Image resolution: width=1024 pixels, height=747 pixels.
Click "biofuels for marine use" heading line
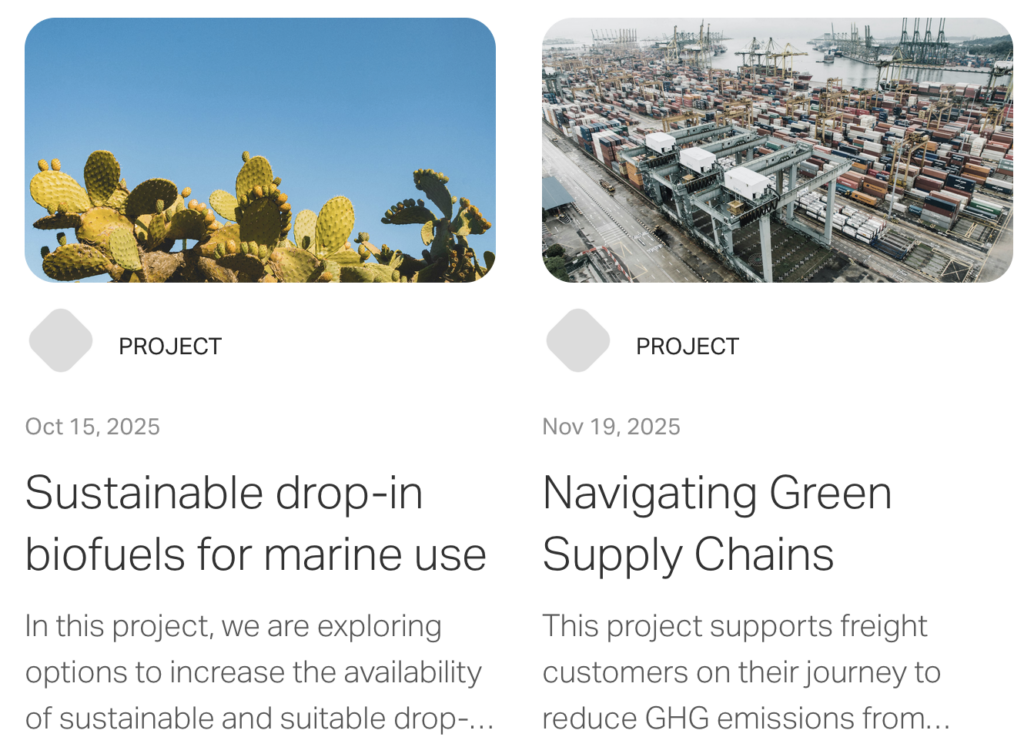(x=255, y=555)
